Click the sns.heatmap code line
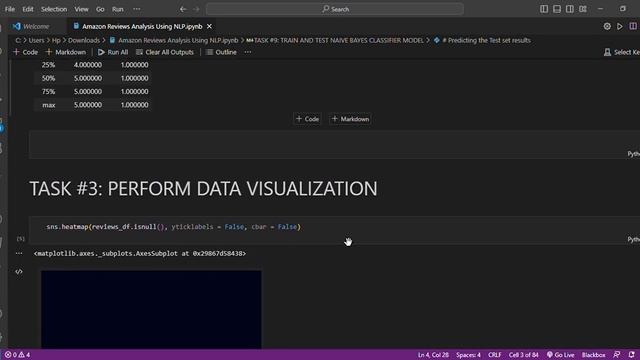The image size is (640, 360). (173, 227)
